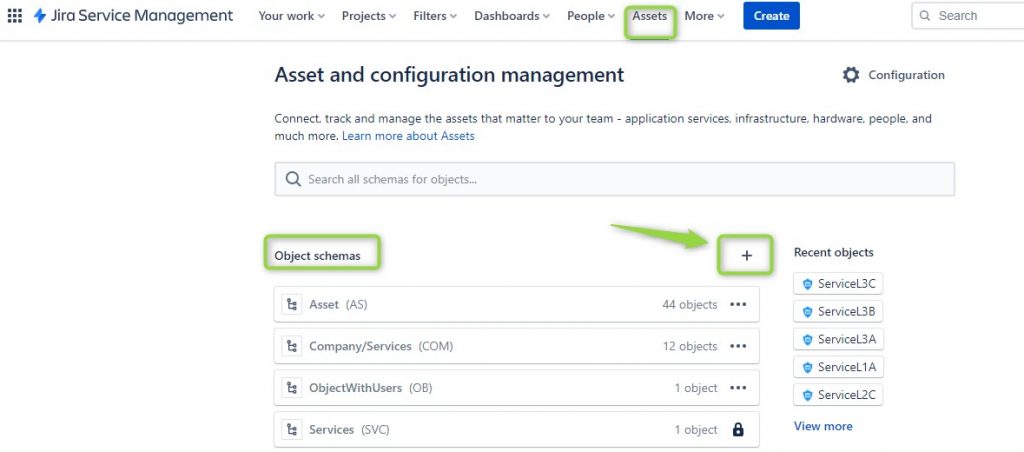Click the blue Create button

[x=771, y=16]
